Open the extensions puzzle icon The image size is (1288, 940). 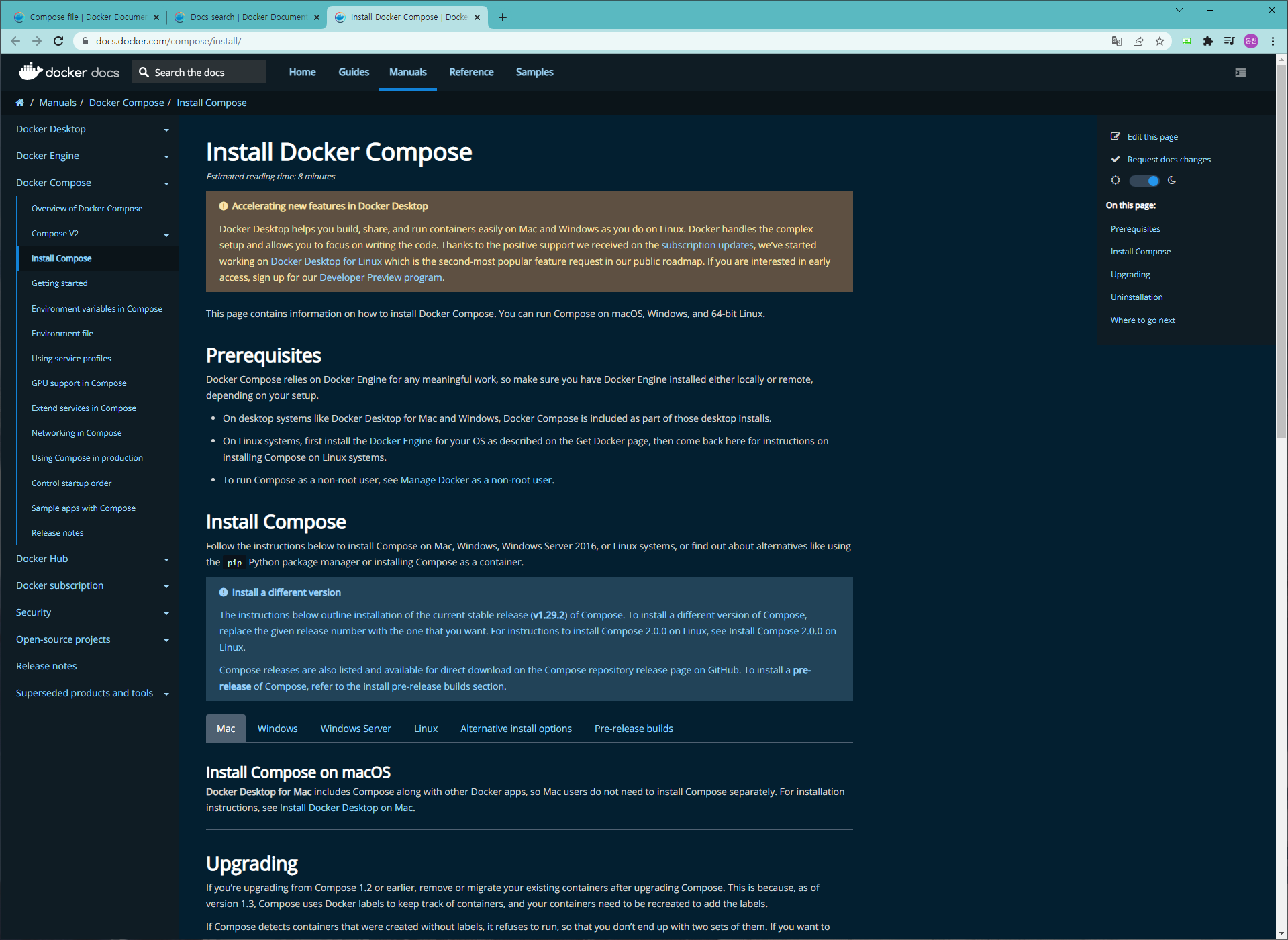click(x=1208, y=41)
